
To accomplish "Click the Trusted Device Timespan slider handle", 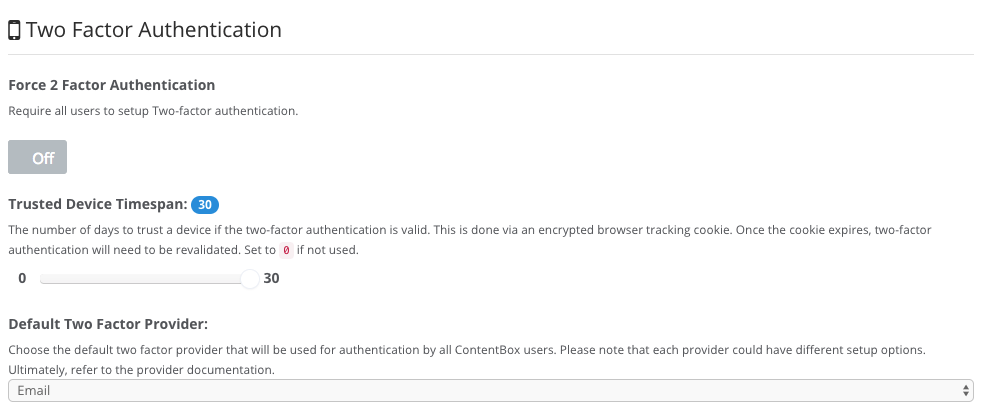I will pyautogui.click(x=250, y=279).
